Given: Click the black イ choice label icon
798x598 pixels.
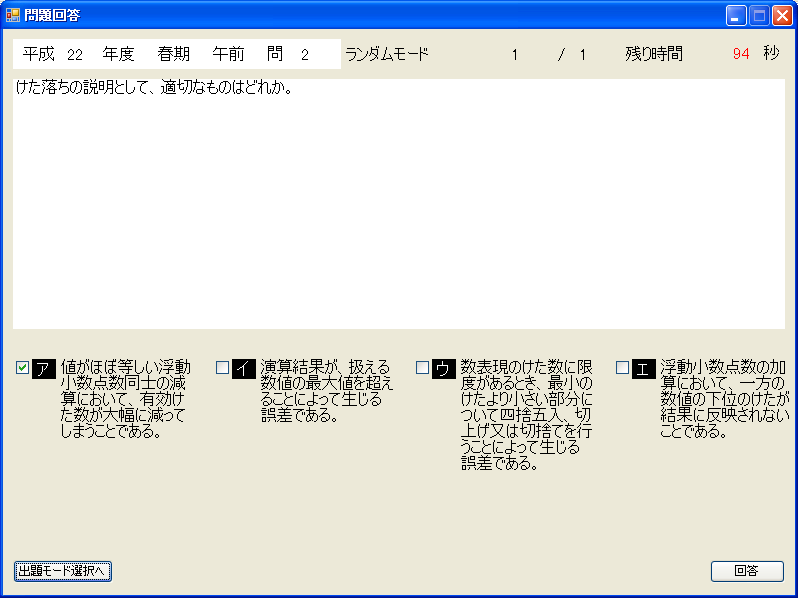Looking at the screenshot, I should click(x=244, y=369).
